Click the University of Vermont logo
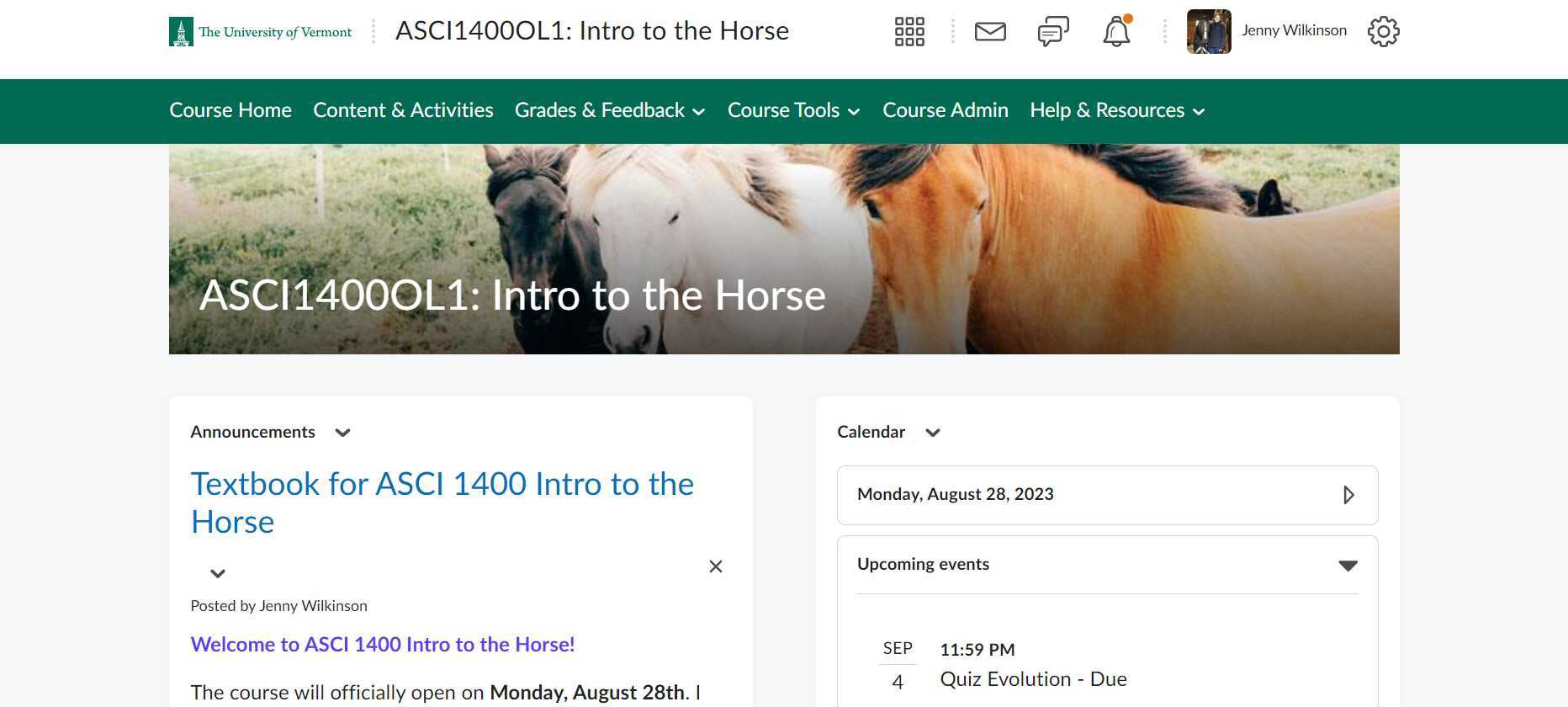 [x=261, y=32]
